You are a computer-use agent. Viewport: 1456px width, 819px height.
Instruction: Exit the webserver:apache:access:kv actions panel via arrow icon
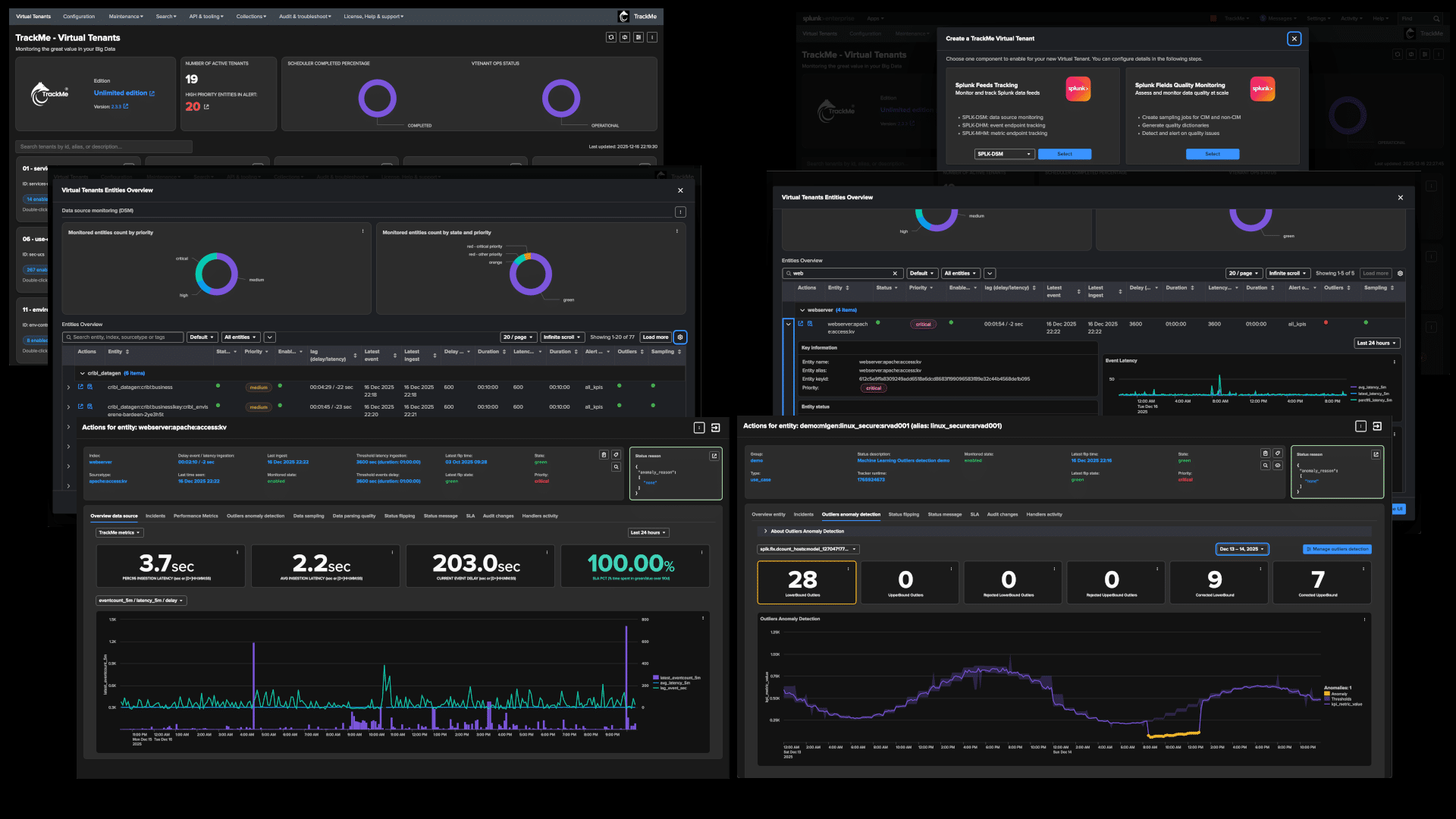(715, 428)
